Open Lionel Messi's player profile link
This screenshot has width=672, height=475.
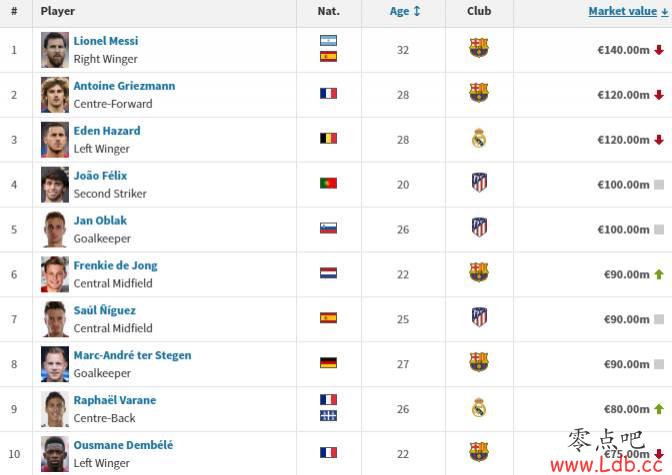[106, 41]
